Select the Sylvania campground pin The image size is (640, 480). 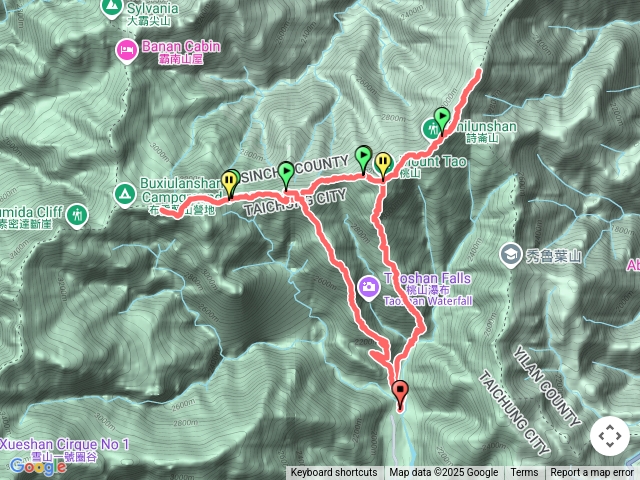(x=109, y=7)
